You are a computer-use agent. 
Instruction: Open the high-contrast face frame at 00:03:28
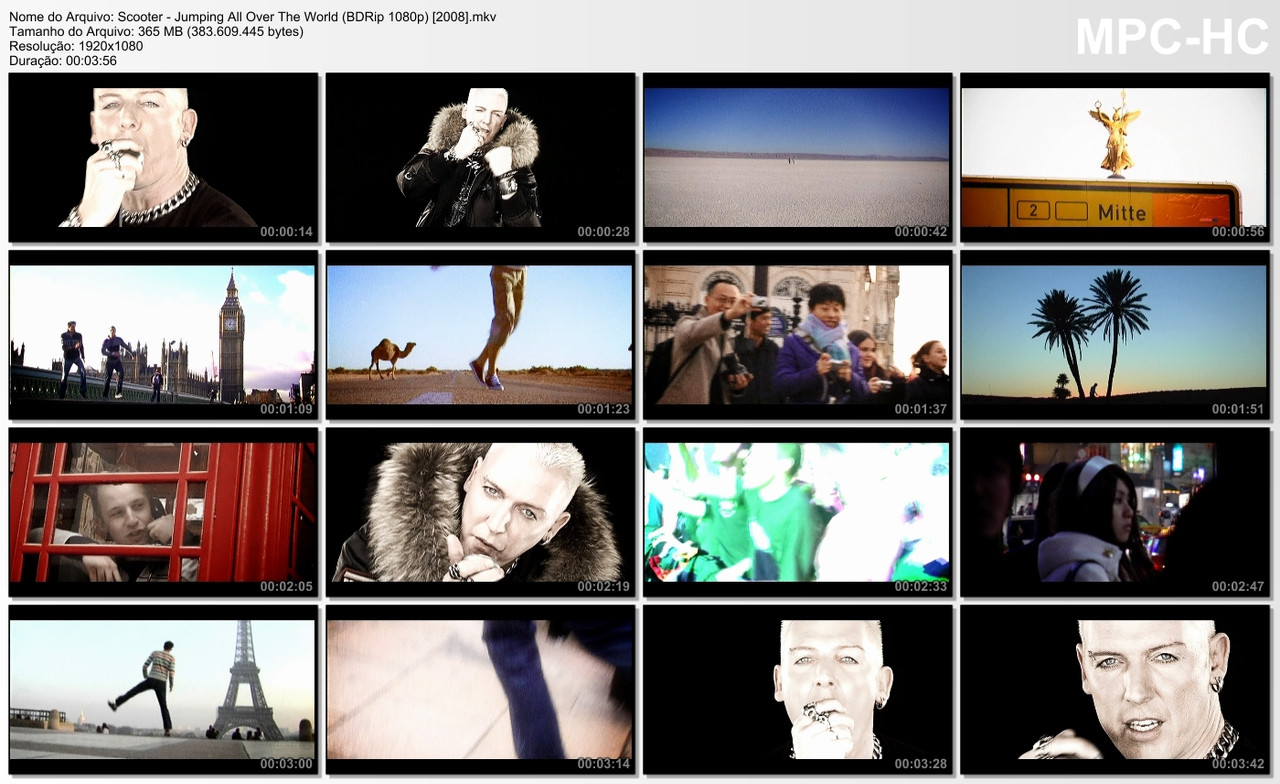pyautogui.click(x=797, y=691)
